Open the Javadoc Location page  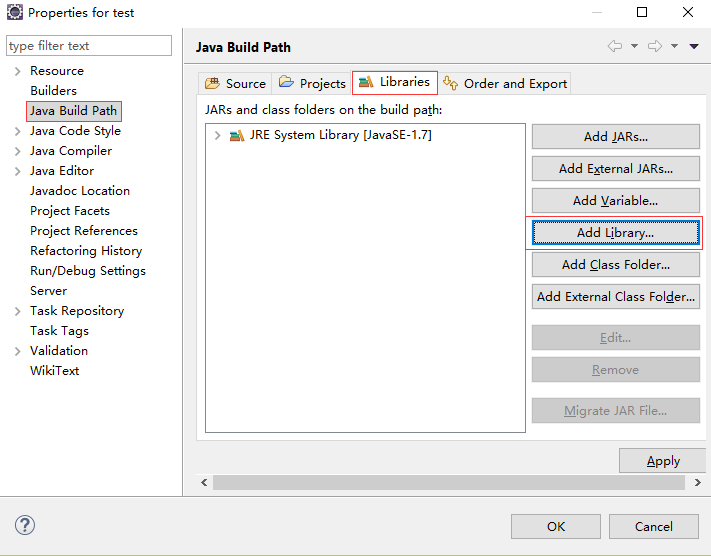80,190
